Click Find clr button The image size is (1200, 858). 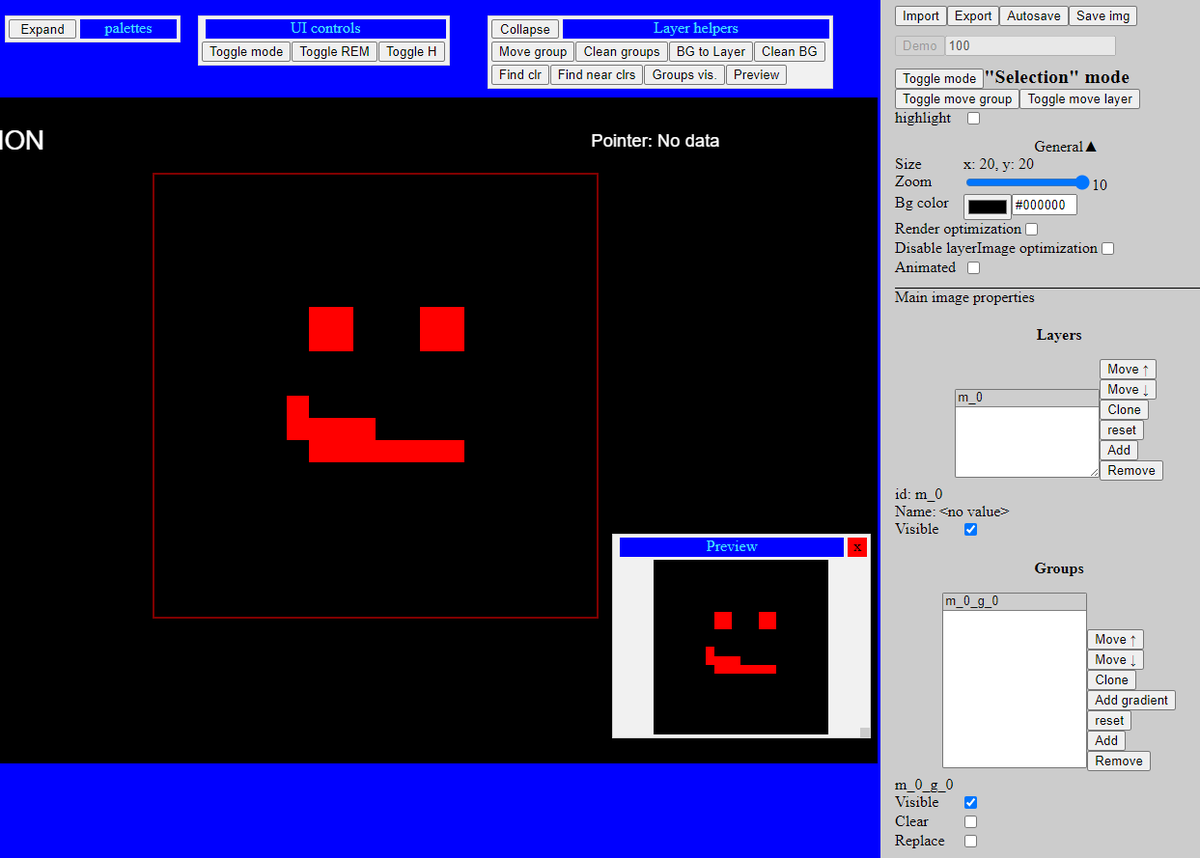click(x=520, y=75)
